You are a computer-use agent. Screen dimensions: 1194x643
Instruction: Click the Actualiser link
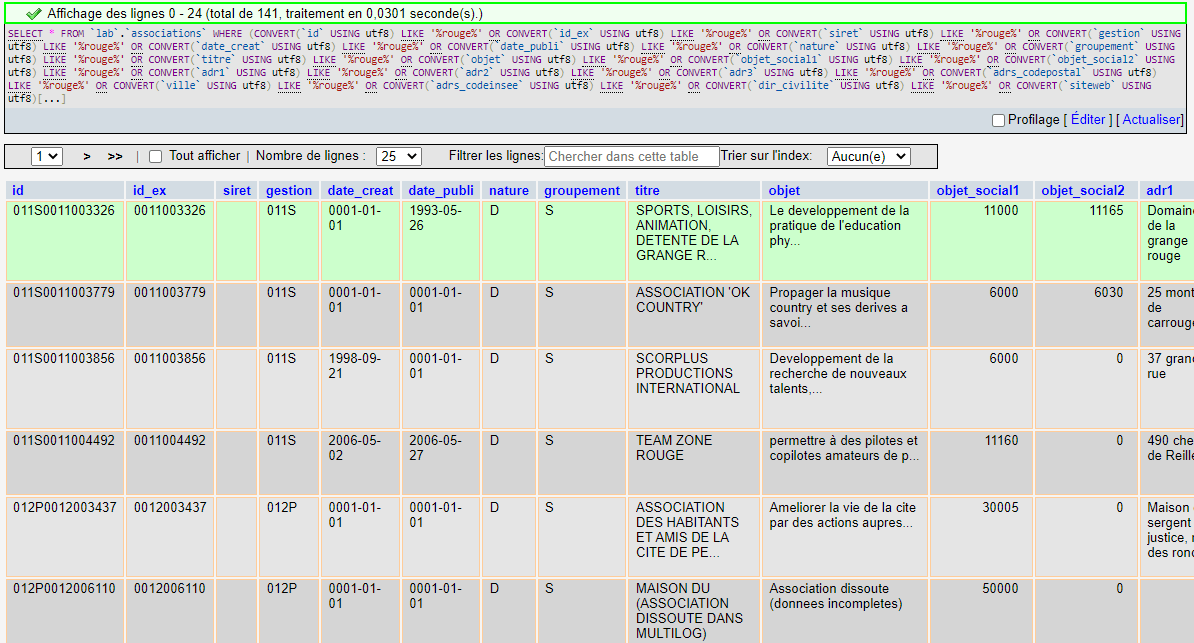(x=1152, y=120)
